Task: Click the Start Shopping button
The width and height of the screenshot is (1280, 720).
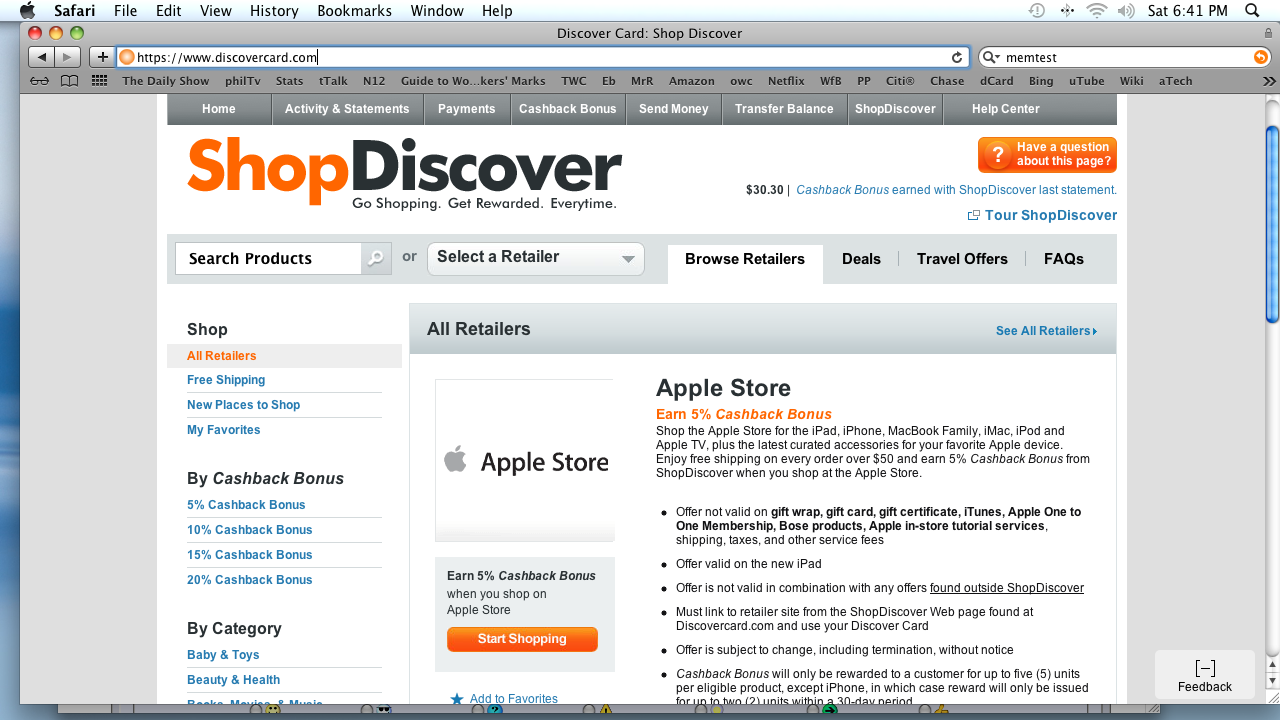Action: (522, 639)
